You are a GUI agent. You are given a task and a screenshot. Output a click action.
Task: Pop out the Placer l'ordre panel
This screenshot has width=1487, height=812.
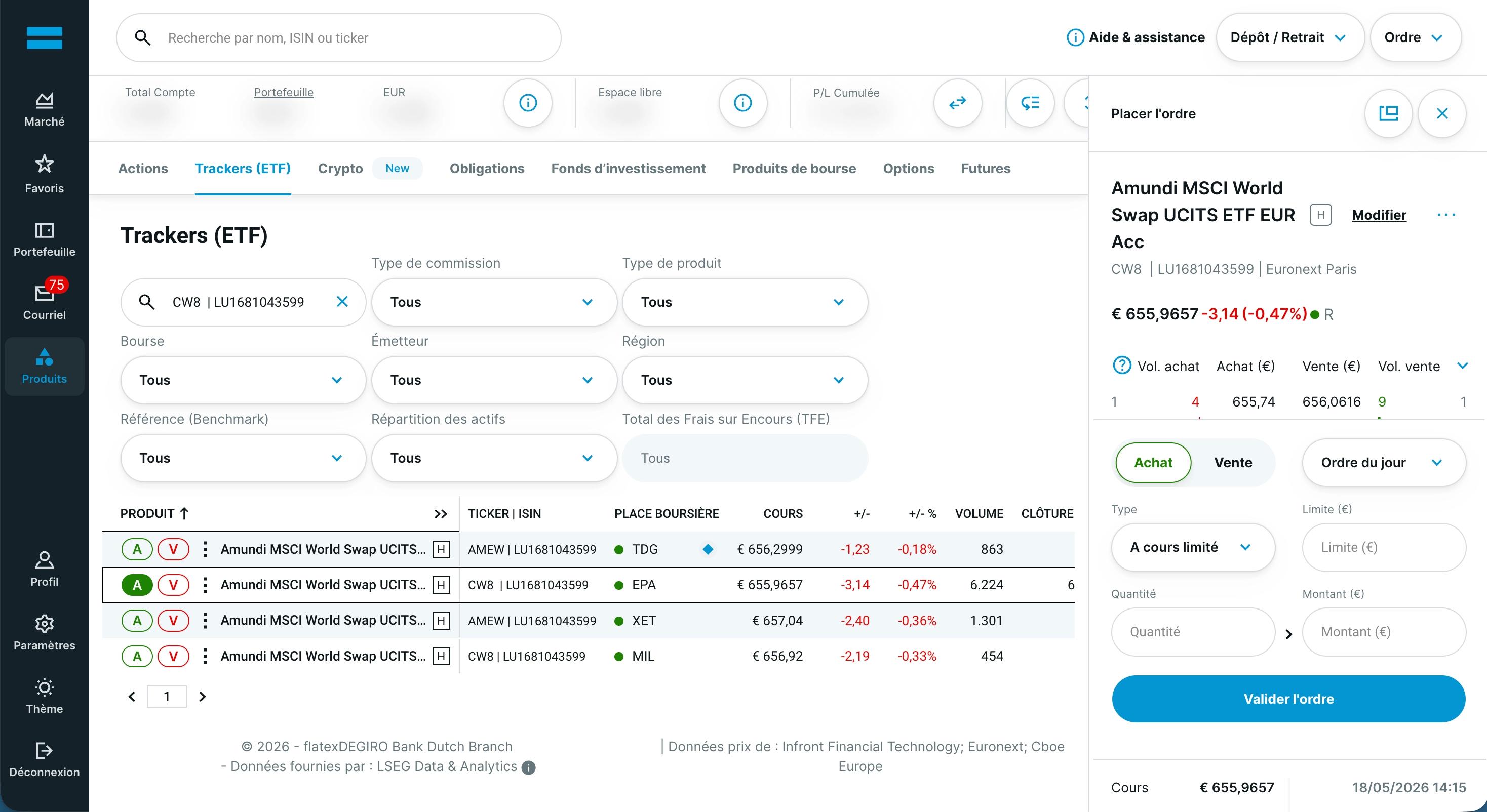tap(1388, 113)
